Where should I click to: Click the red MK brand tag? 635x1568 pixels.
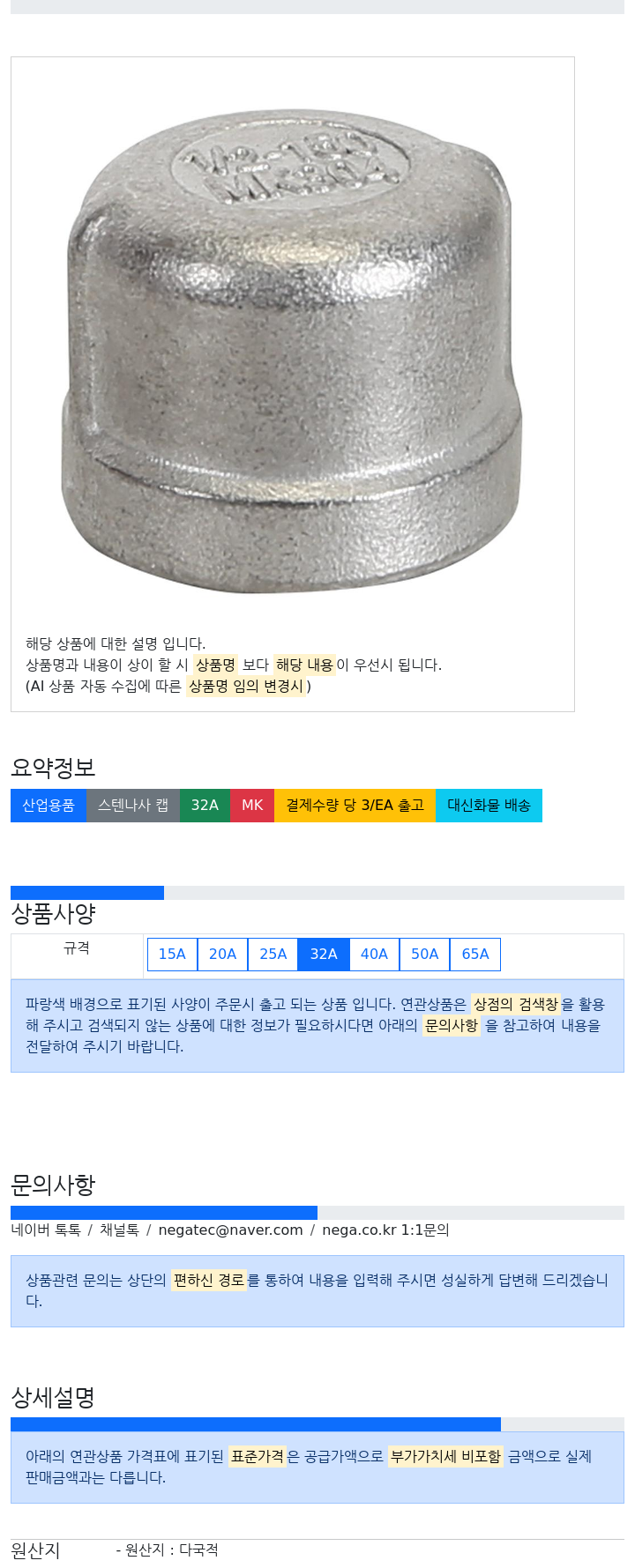(x=252, y=806)
